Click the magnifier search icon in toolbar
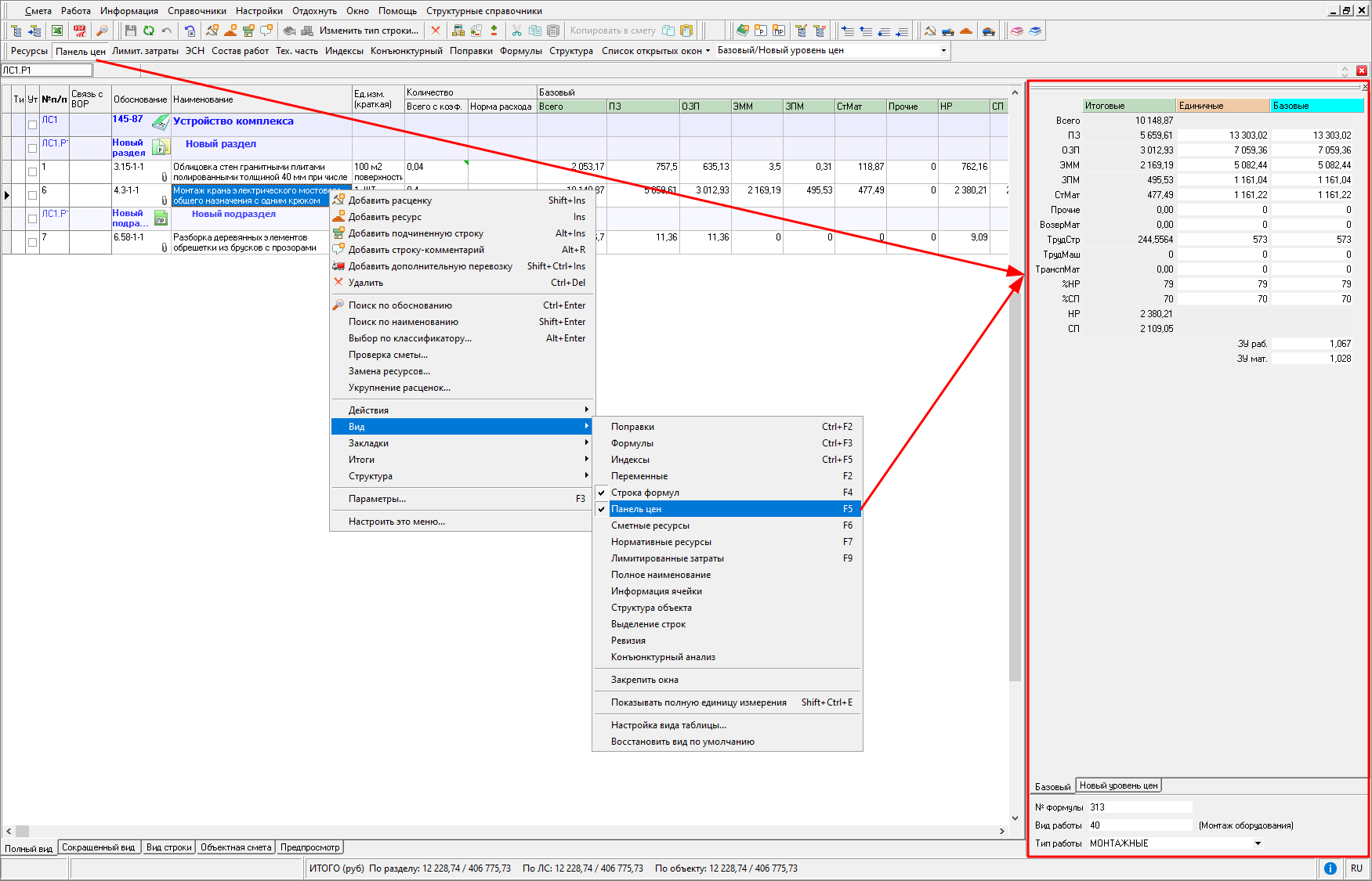Image resolution: width=1372 pixels, height=881 pixels. tap(102, 31)
